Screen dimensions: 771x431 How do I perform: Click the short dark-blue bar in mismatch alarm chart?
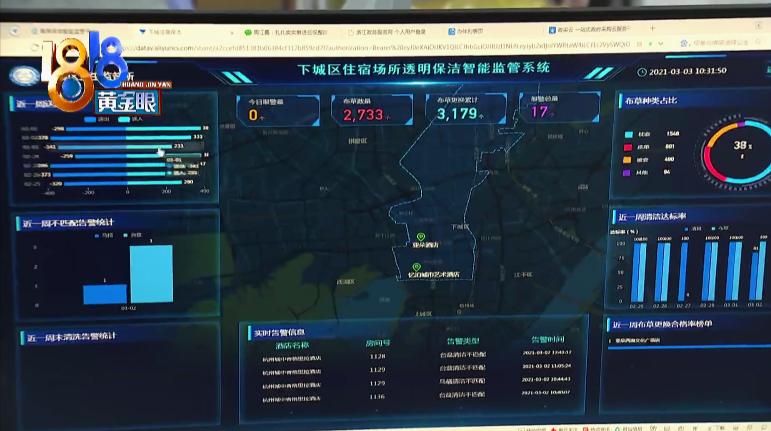point(105,294)
